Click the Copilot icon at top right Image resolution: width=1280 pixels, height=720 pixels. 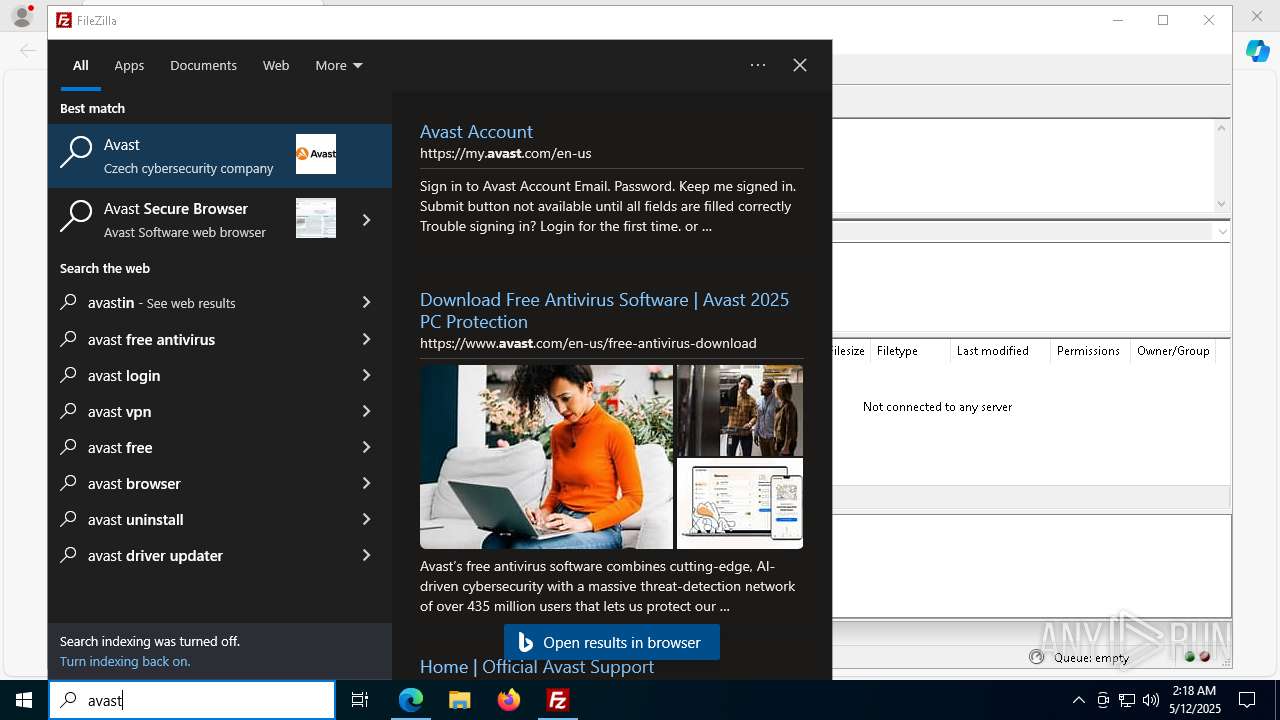tap(1257, 51)
